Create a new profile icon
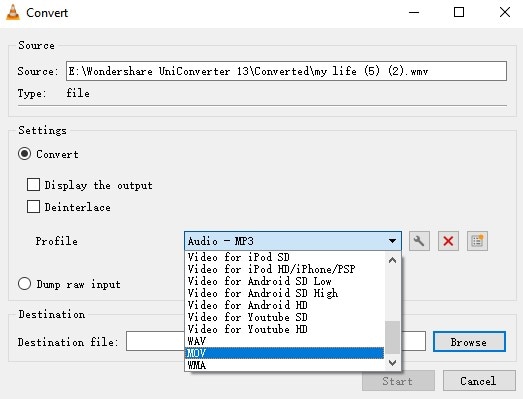 coord(477,241)
